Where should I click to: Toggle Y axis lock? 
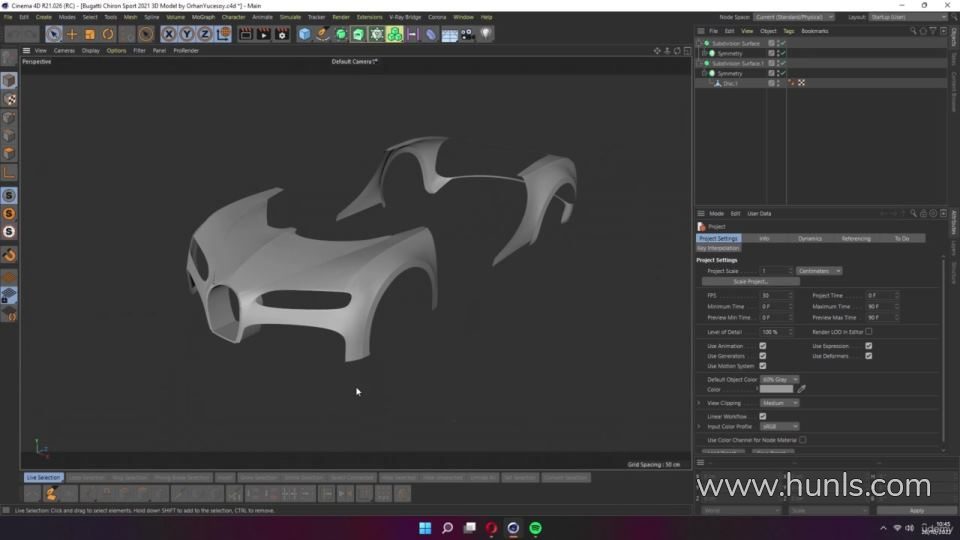click(x=187, y=34)
